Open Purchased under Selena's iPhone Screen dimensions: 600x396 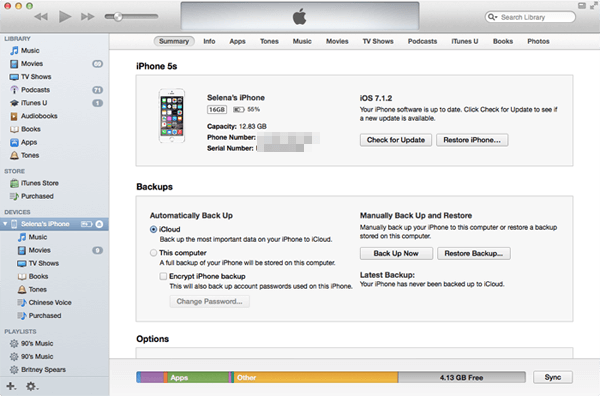point(39,315)
